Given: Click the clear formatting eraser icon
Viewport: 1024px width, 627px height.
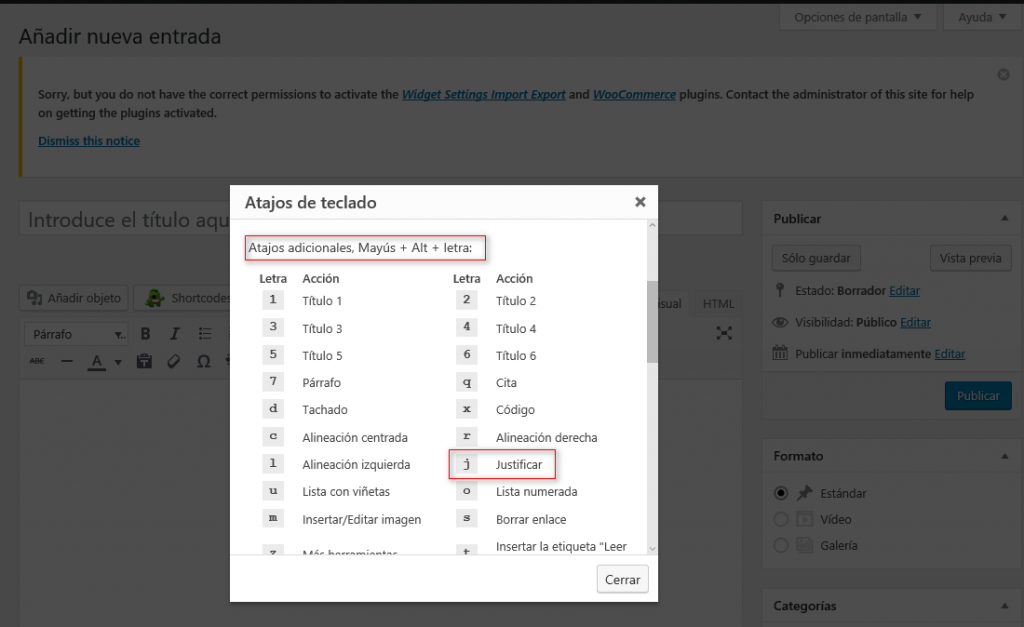Looking at the screenshot, I should (173, 361).
